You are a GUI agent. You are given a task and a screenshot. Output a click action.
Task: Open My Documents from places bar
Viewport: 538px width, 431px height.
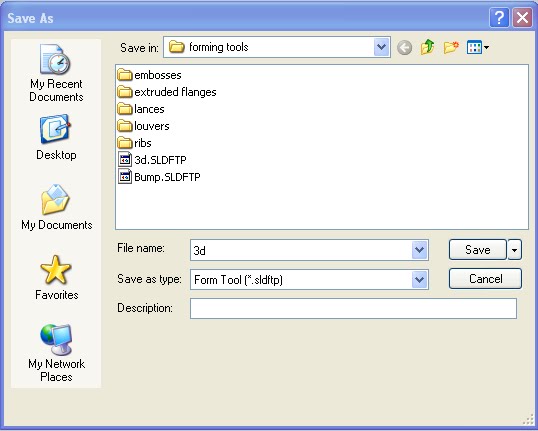pyautogui.click(x=56, y=207)
